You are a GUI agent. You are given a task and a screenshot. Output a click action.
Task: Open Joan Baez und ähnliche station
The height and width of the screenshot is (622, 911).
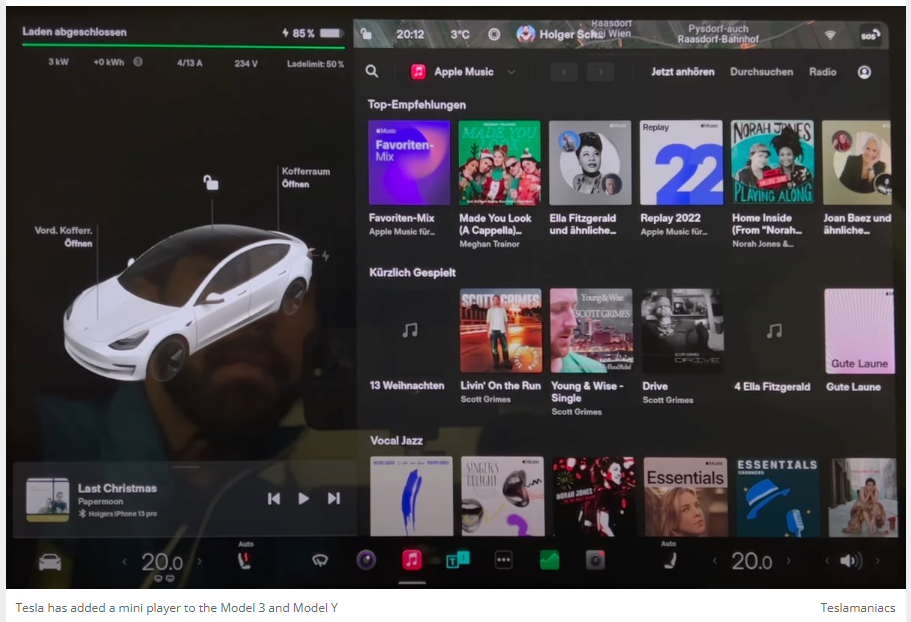(856, 163)
